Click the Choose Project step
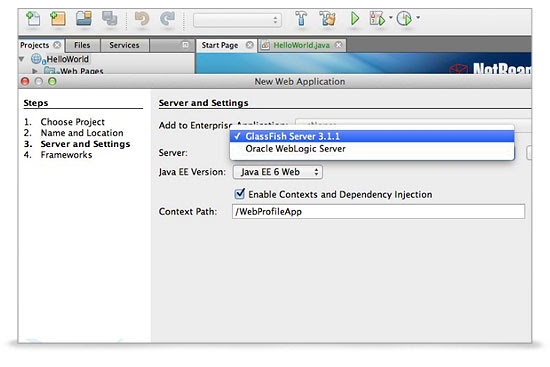Image resolution: width=550 pixels, height=367 pixels. pyautogui.click(x=73, y=122)
